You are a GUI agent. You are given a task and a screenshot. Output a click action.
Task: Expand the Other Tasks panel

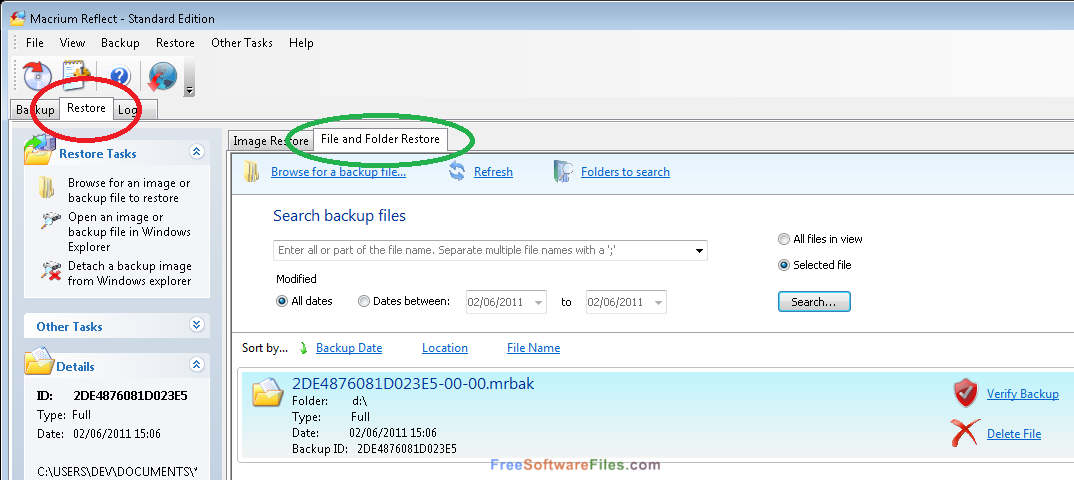[x=197, y=325]
